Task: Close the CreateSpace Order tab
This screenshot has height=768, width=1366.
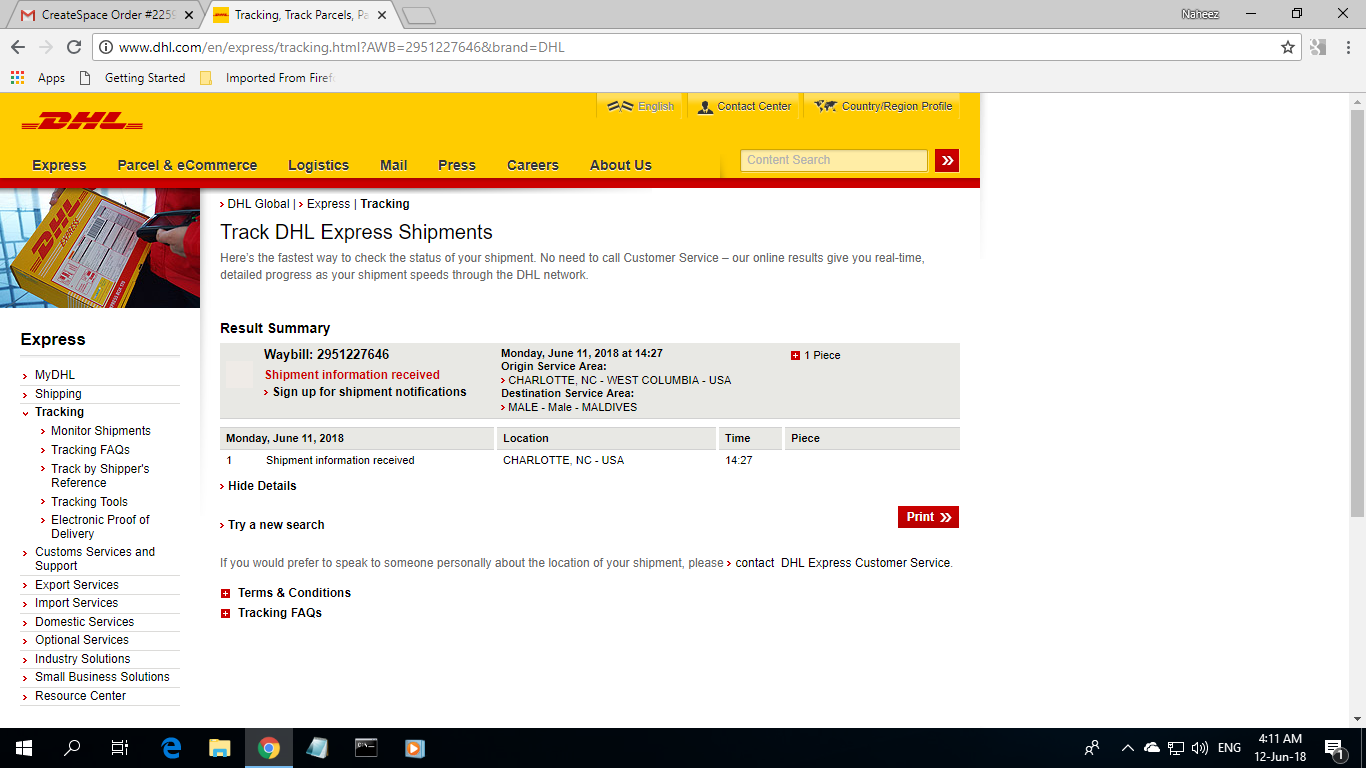Action: [189, 15]
